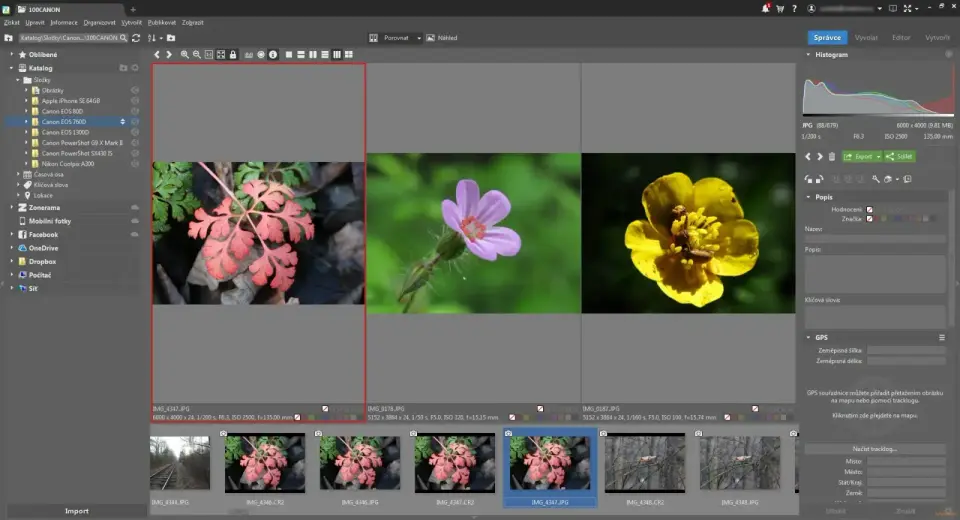Screen dimensions: 960x520
Task: Go to the next image arrow
Action: coord(169,54)
